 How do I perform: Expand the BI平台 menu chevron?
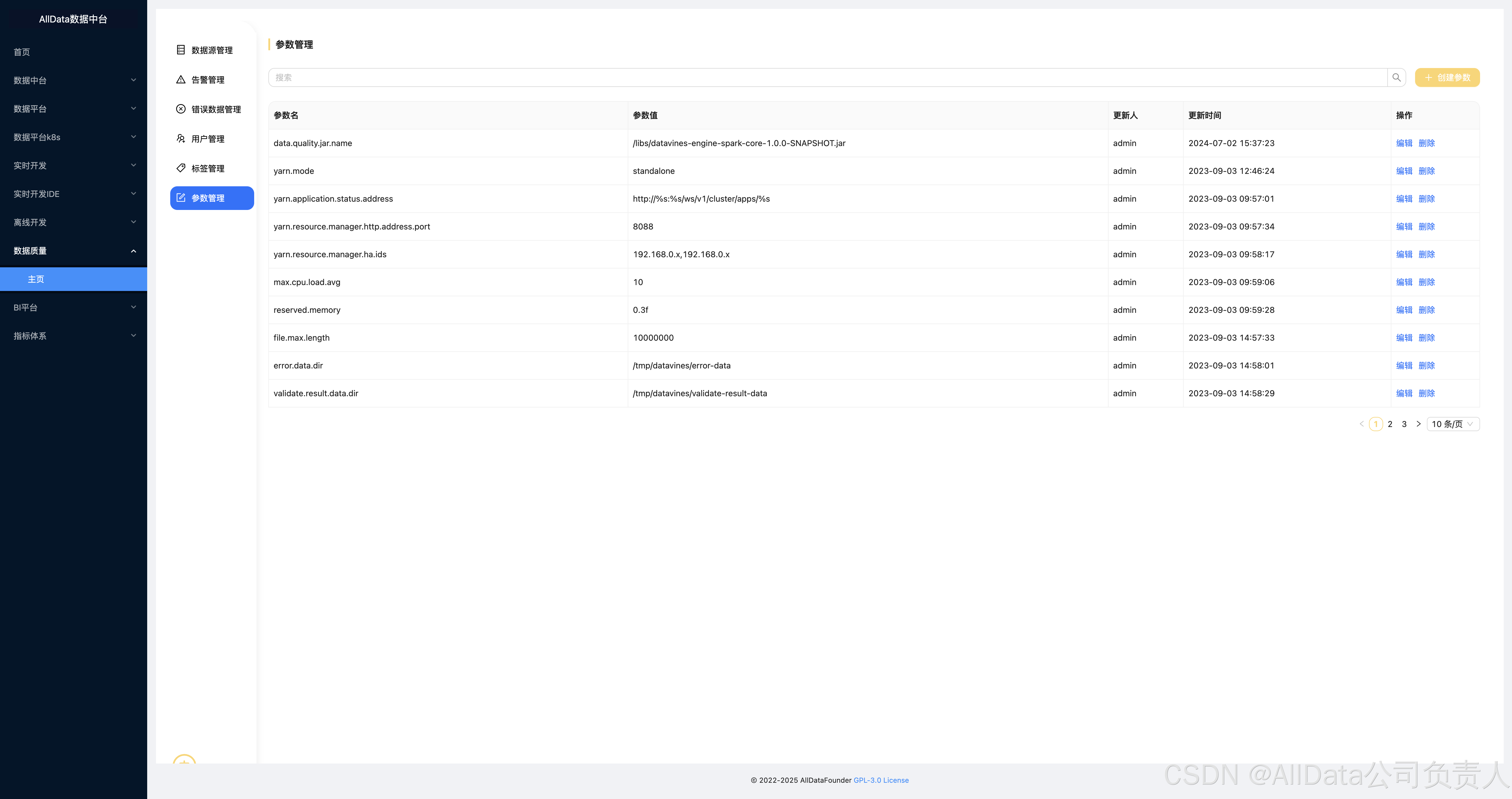pos(133,307)
